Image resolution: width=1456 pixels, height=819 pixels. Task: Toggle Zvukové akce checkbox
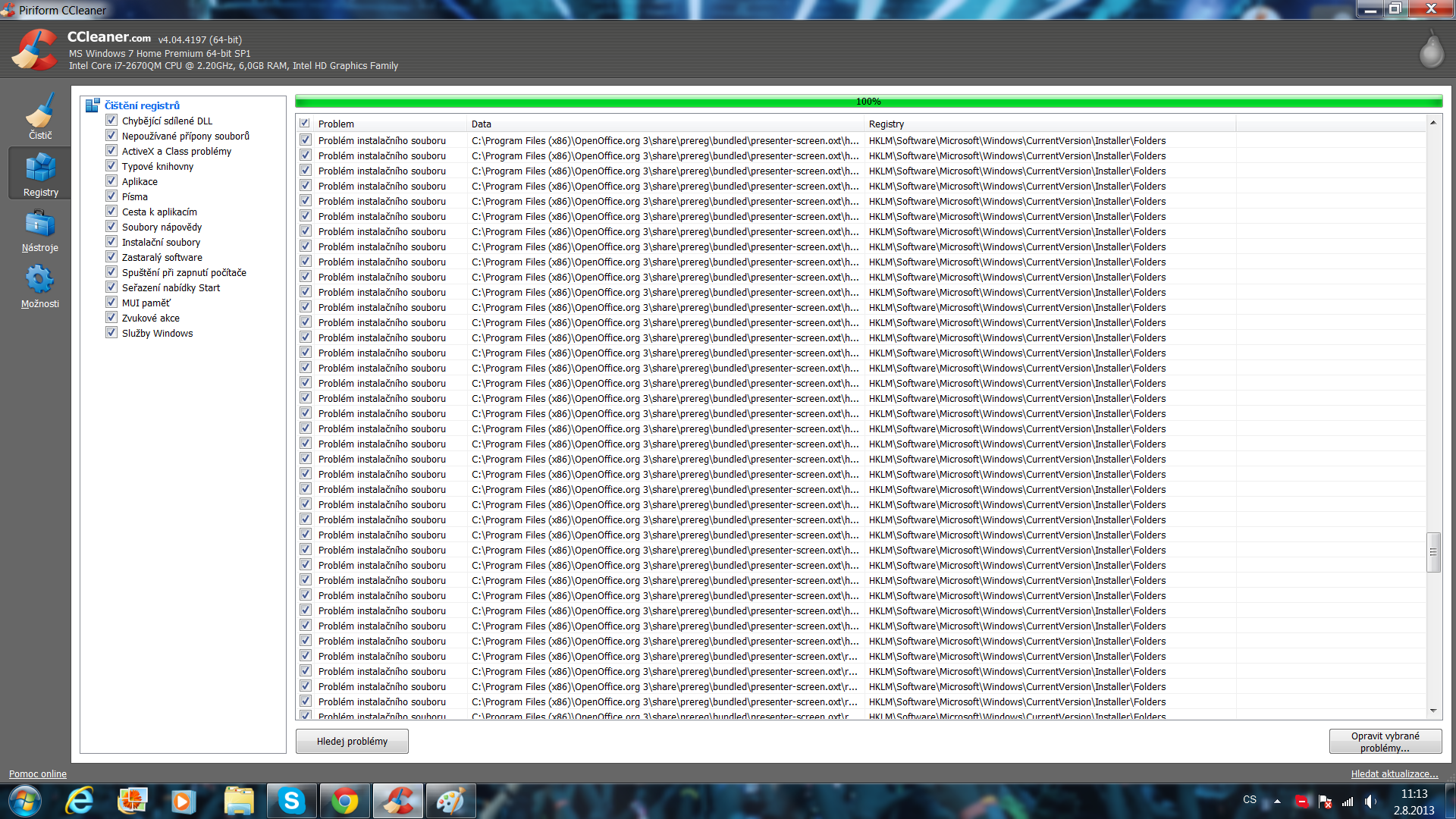(x=111, y=318)
